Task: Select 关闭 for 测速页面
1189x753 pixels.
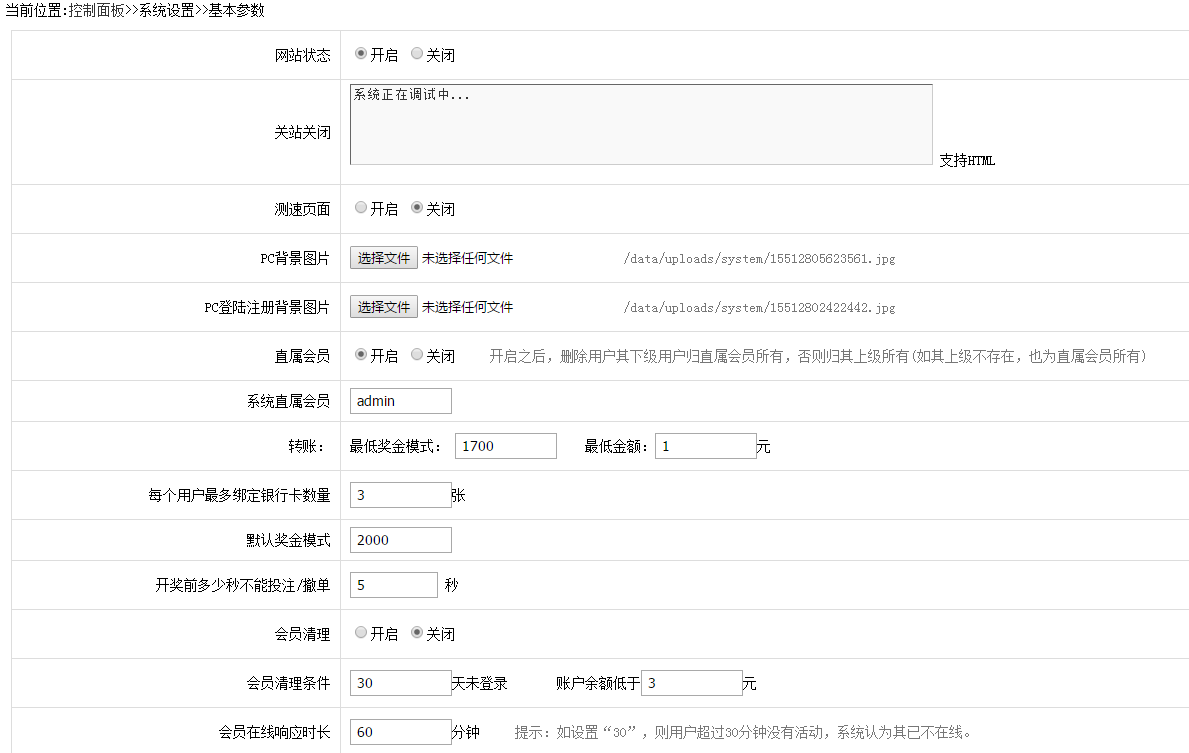Action: click(x=417, y=208)
